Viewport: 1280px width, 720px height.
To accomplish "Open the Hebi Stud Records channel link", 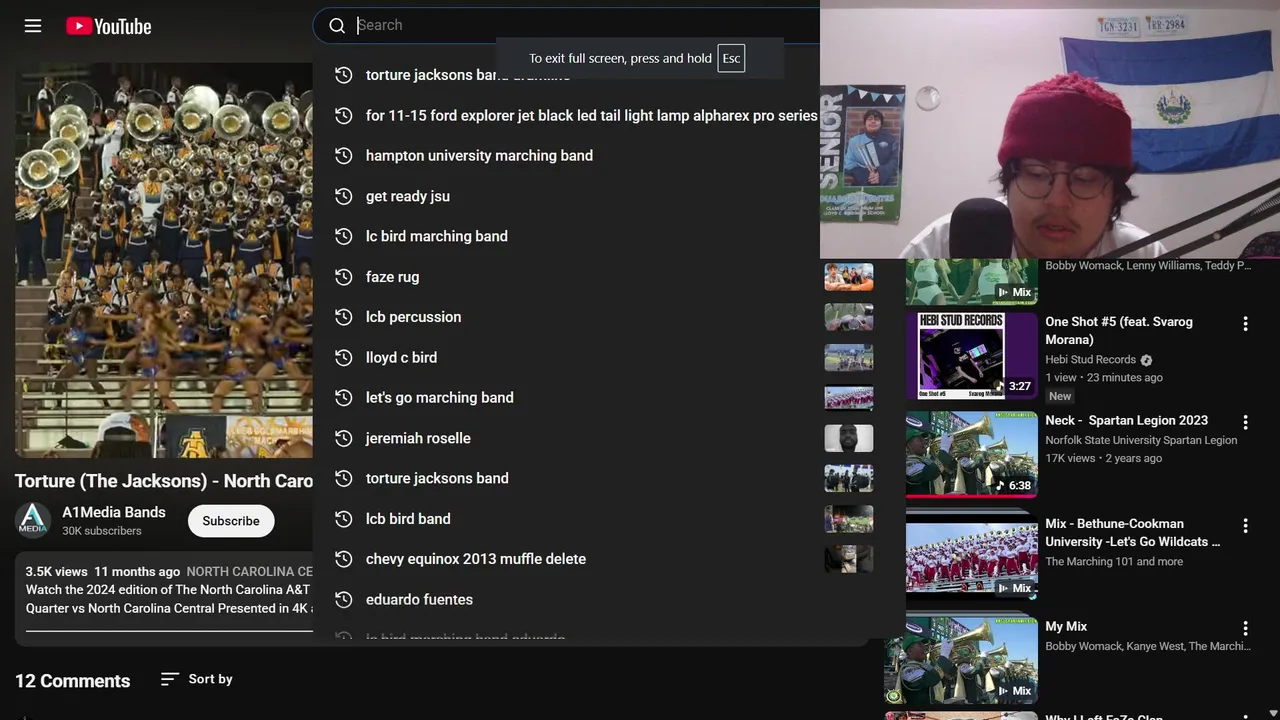I will [1090, 360].
